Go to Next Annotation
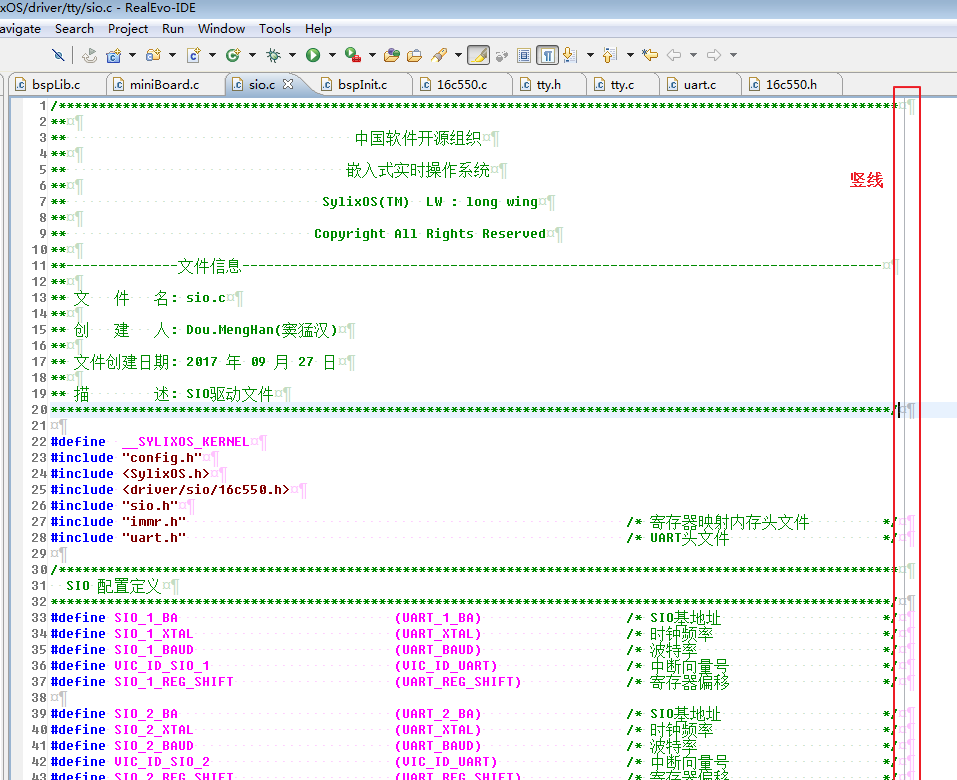 pyautogui.click(x=569, y=56)
